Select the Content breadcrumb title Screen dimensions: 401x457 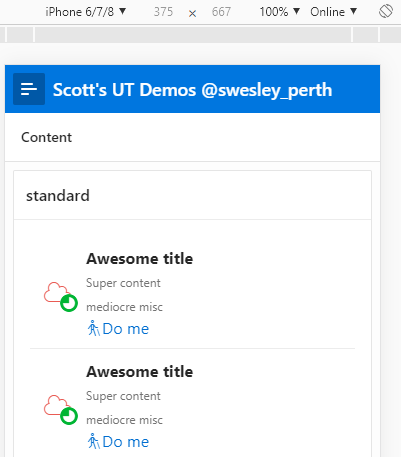46,137
